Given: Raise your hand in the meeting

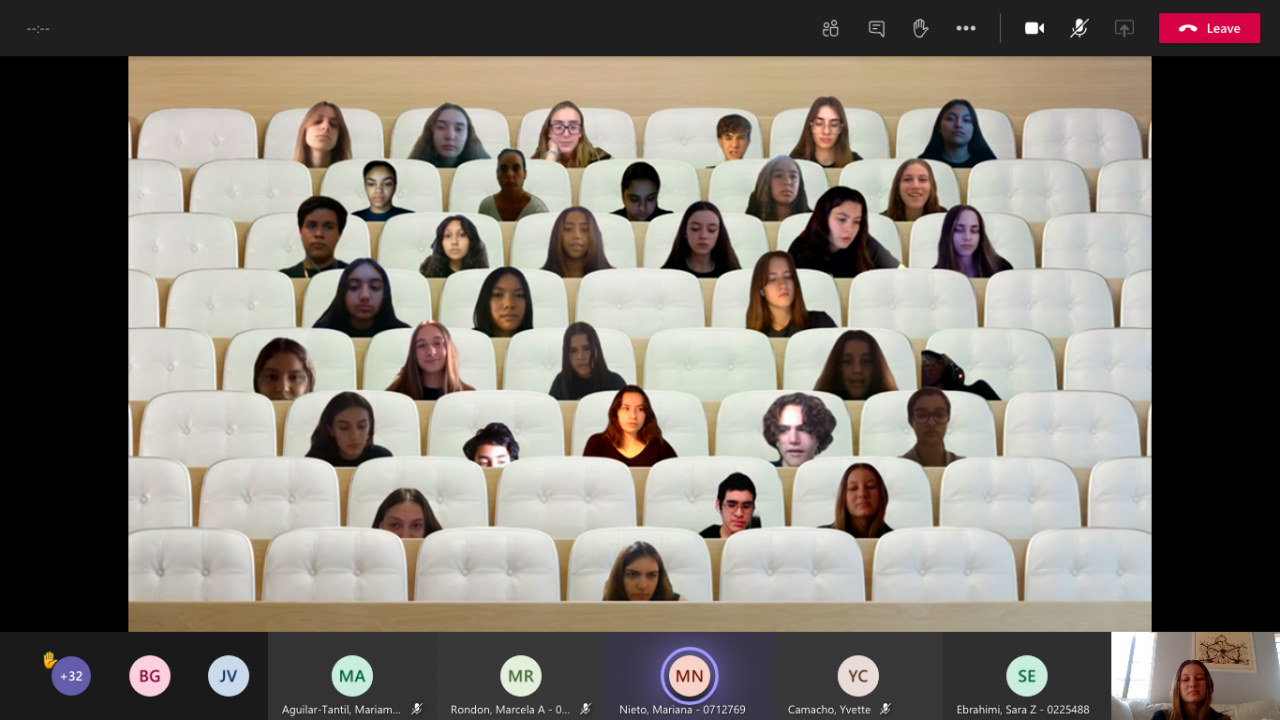Looking at the screenshot, I should [x=921, y=28].
